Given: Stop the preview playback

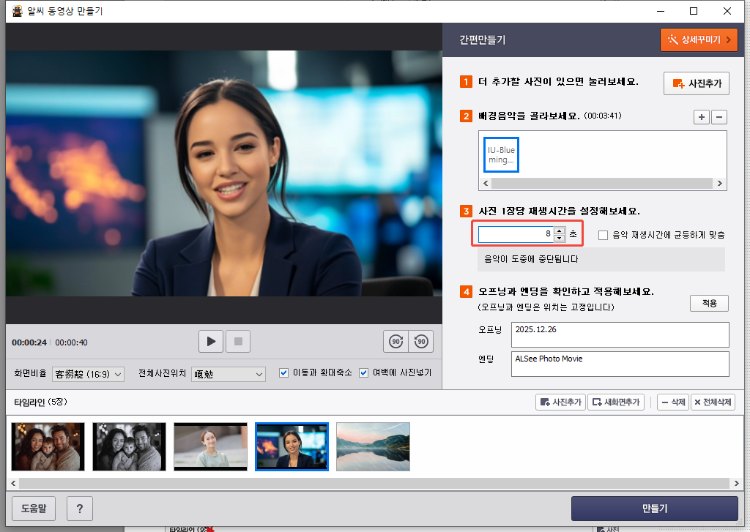Looking at the screenshot, I should pos(237,341).
